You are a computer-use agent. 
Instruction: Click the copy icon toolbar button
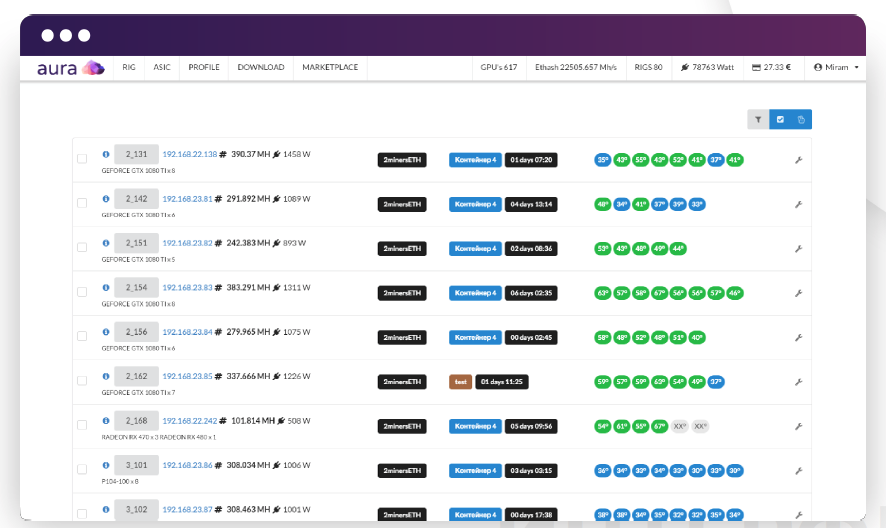[801, 119]
